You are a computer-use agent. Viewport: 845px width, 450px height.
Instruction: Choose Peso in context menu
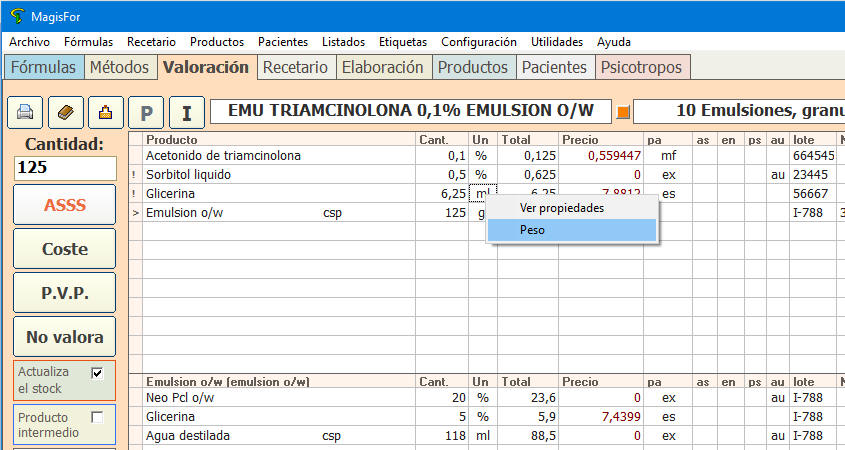tap(572, 230)
